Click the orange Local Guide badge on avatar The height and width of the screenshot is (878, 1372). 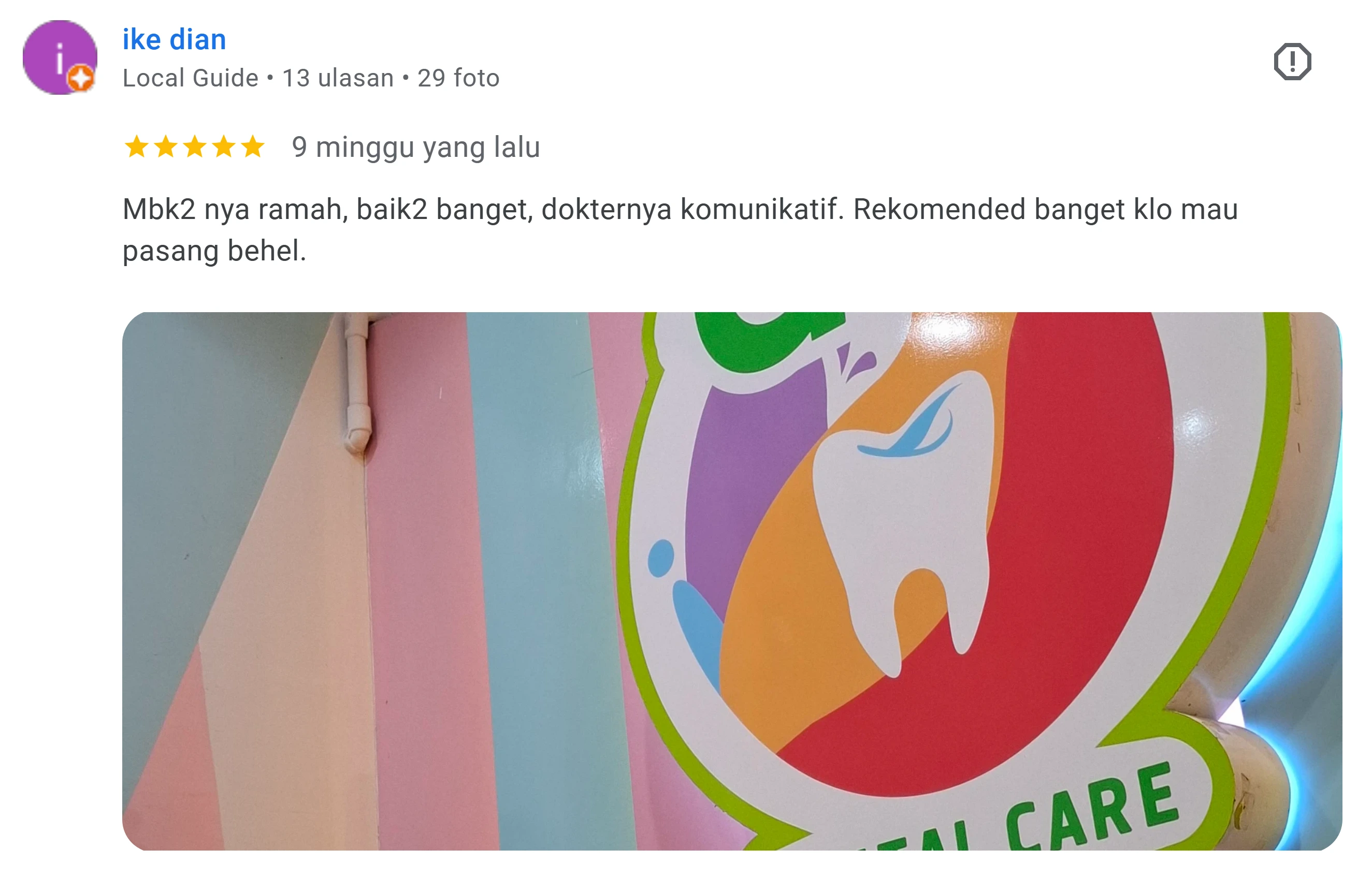tap(81, 78)
